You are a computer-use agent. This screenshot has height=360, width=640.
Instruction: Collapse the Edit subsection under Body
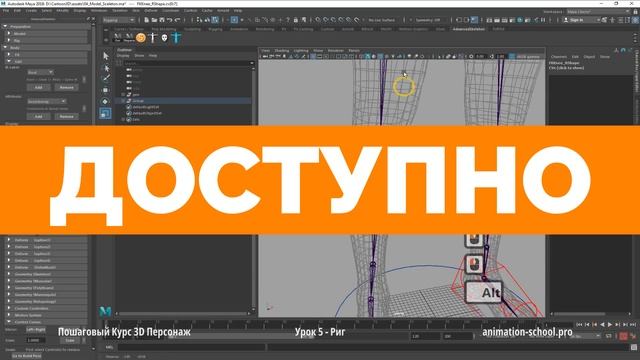pyautogui.click(x=9, y=61)
